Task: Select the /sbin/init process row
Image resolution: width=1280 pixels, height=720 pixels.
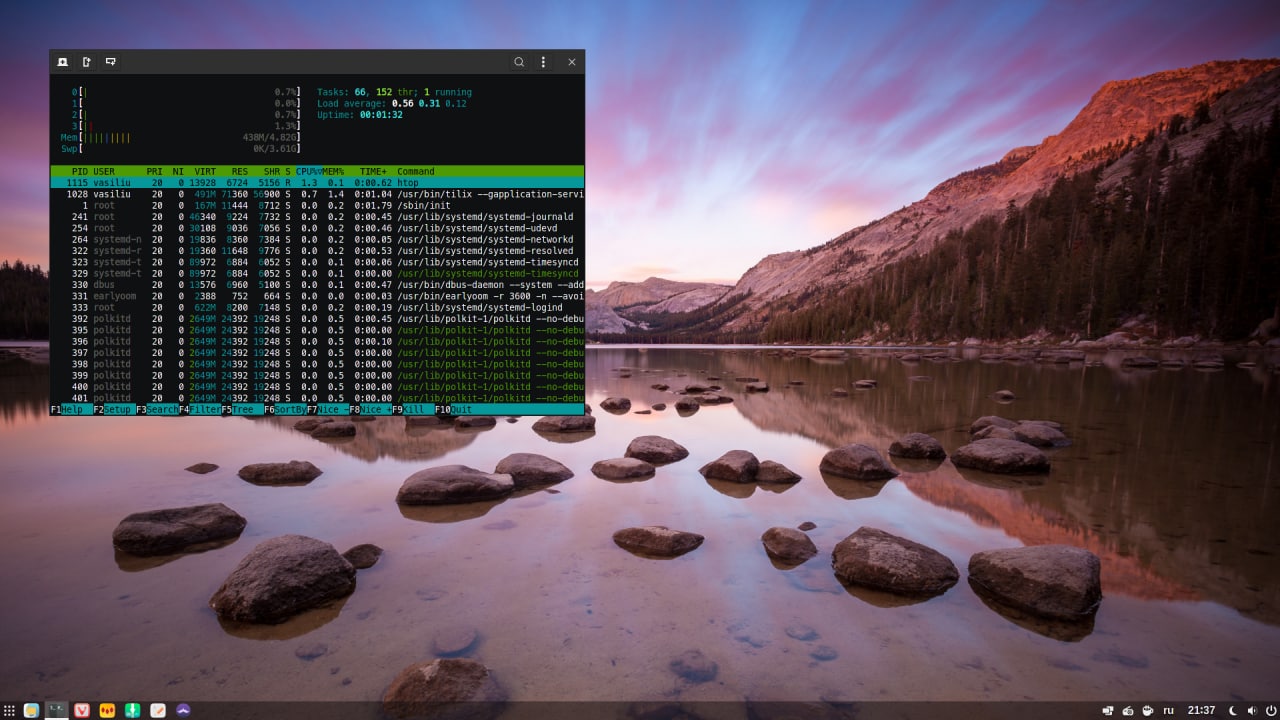Action: (x=317, y=205)
